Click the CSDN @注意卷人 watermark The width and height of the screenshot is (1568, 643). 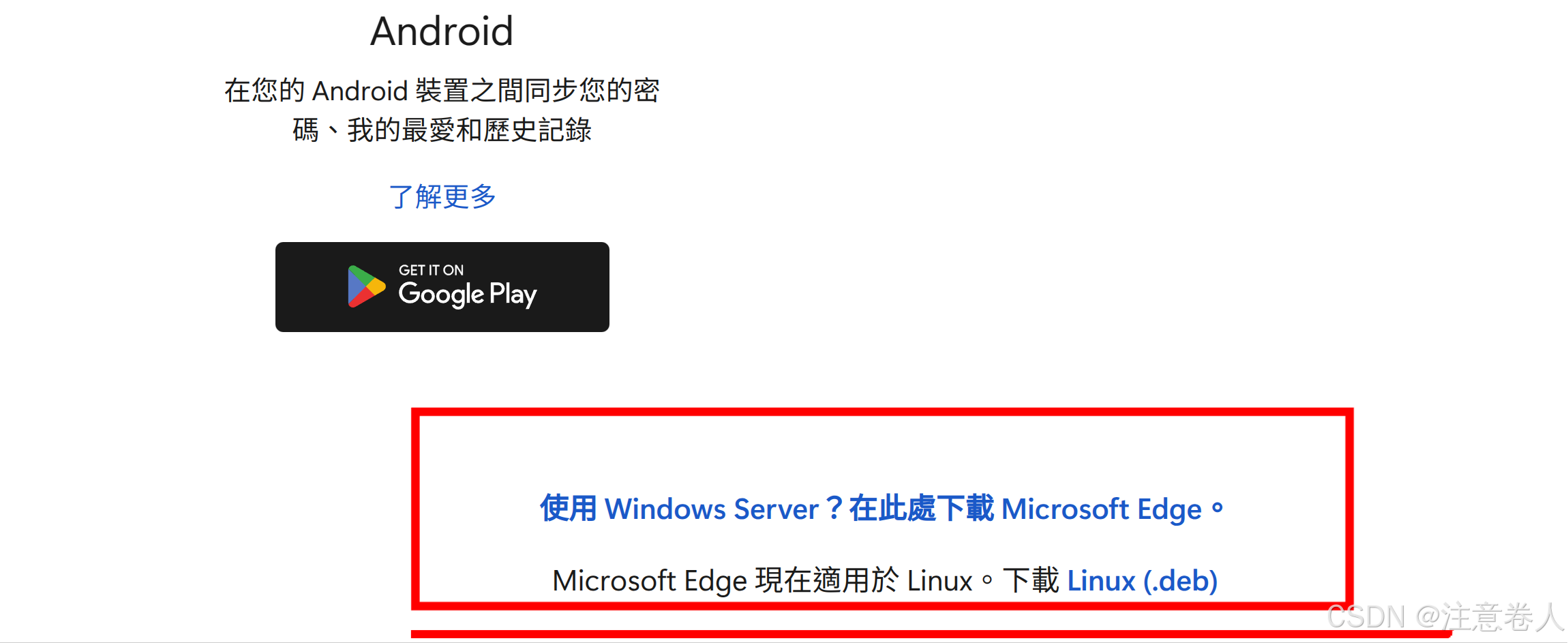click(1444, 617)
